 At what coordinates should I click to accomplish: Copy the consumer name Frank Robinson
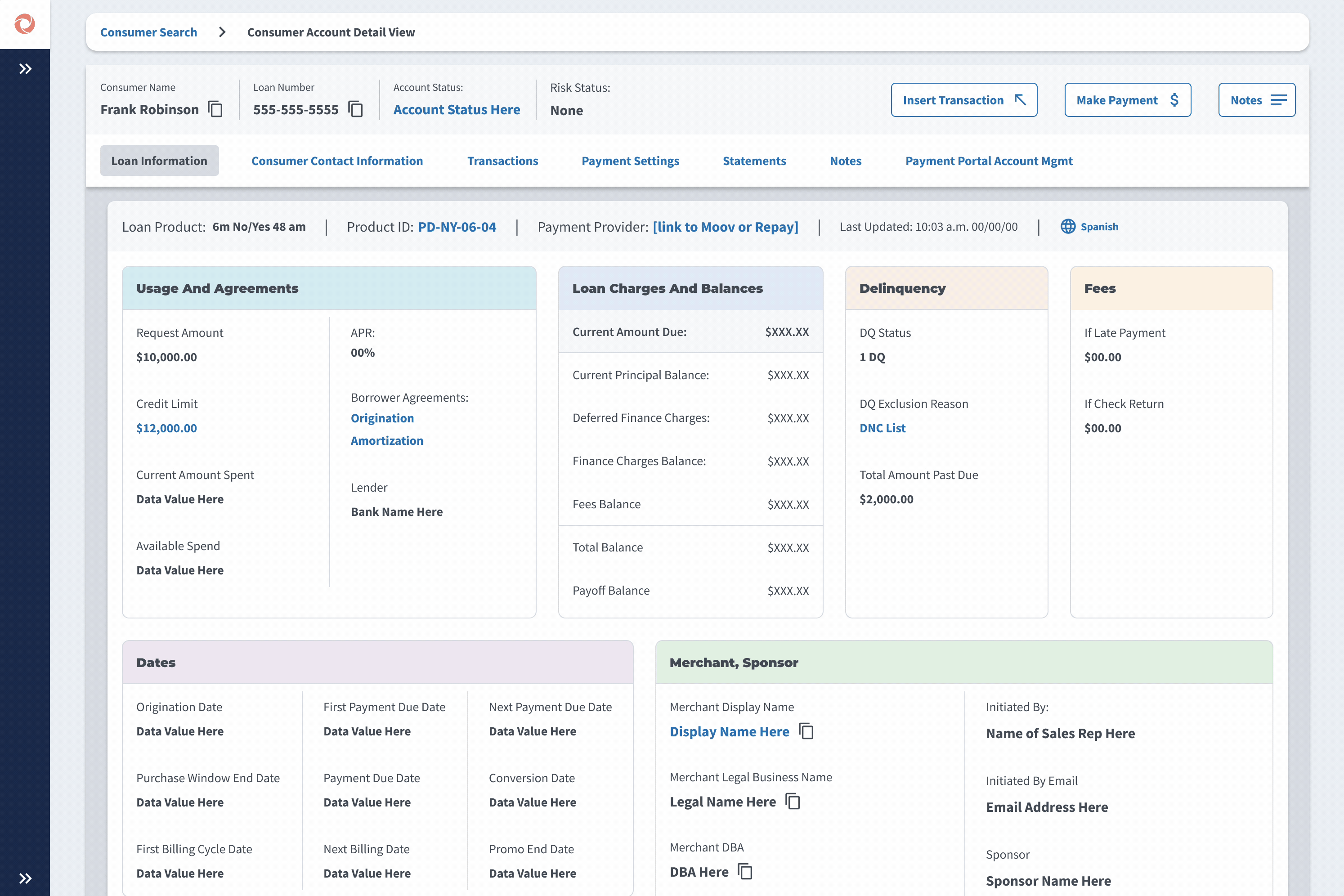tap(215, 109)
